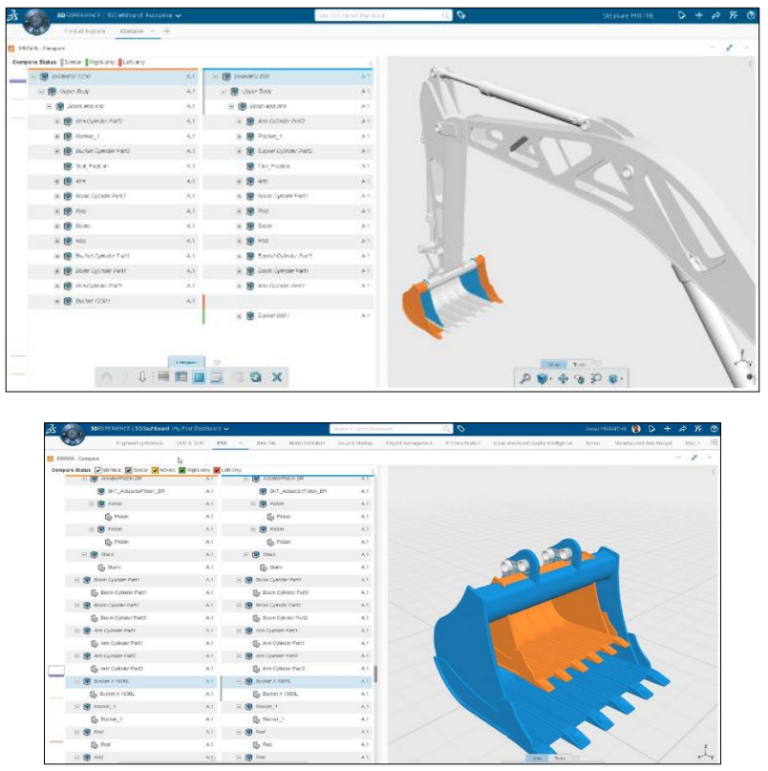The height and width of the screenshot is (771, 768).
Task: Click the refresh icon in the compare action bar
Action: pyautogui.click(x=256, y=377)
